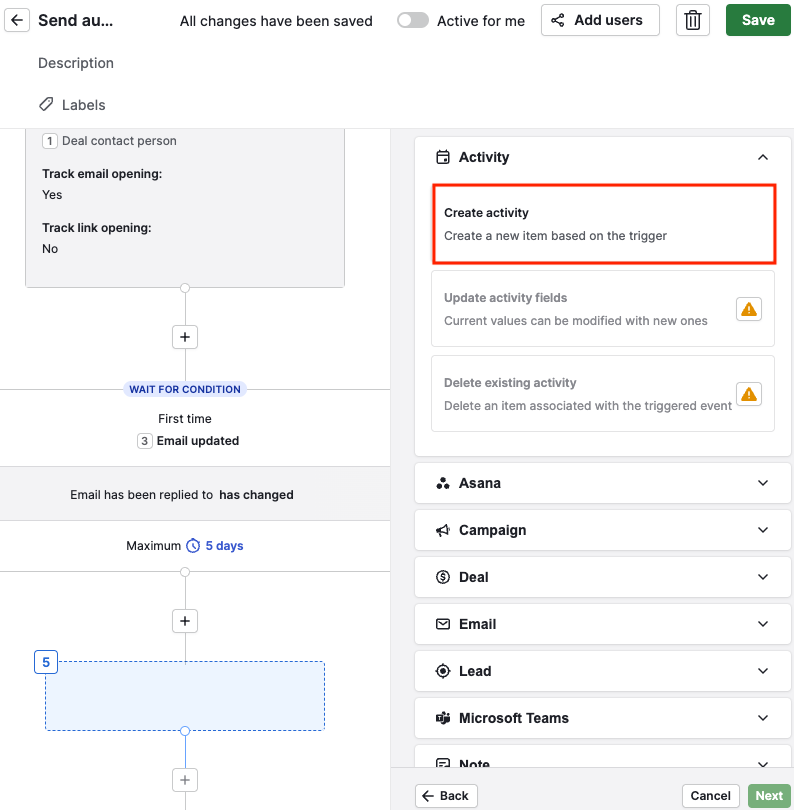Click the Labels tag icon
The width and height of the screenshot is (794, 810).
(46, 104)
